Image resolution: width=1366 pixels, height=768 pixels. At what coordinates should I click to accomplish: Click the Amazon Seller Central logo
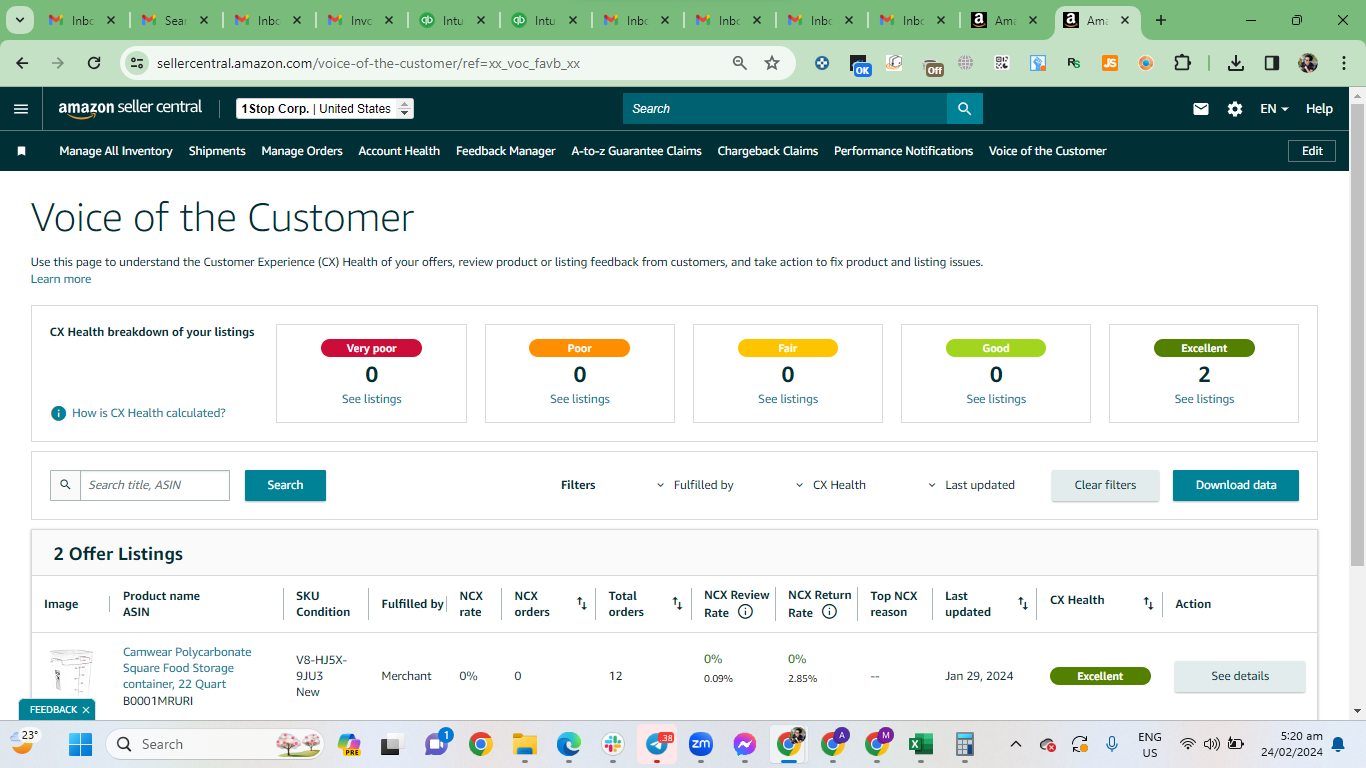coord(130,108)
